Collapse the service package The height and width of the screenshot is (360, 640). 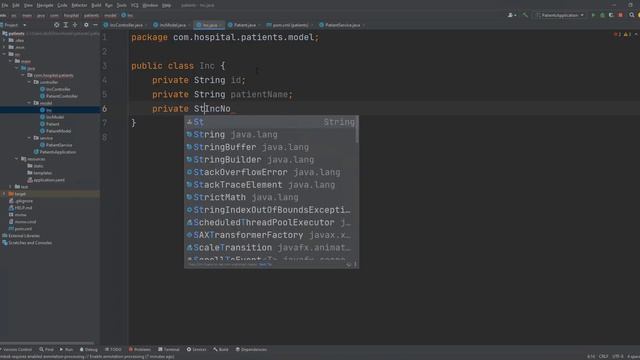[30, 138]
